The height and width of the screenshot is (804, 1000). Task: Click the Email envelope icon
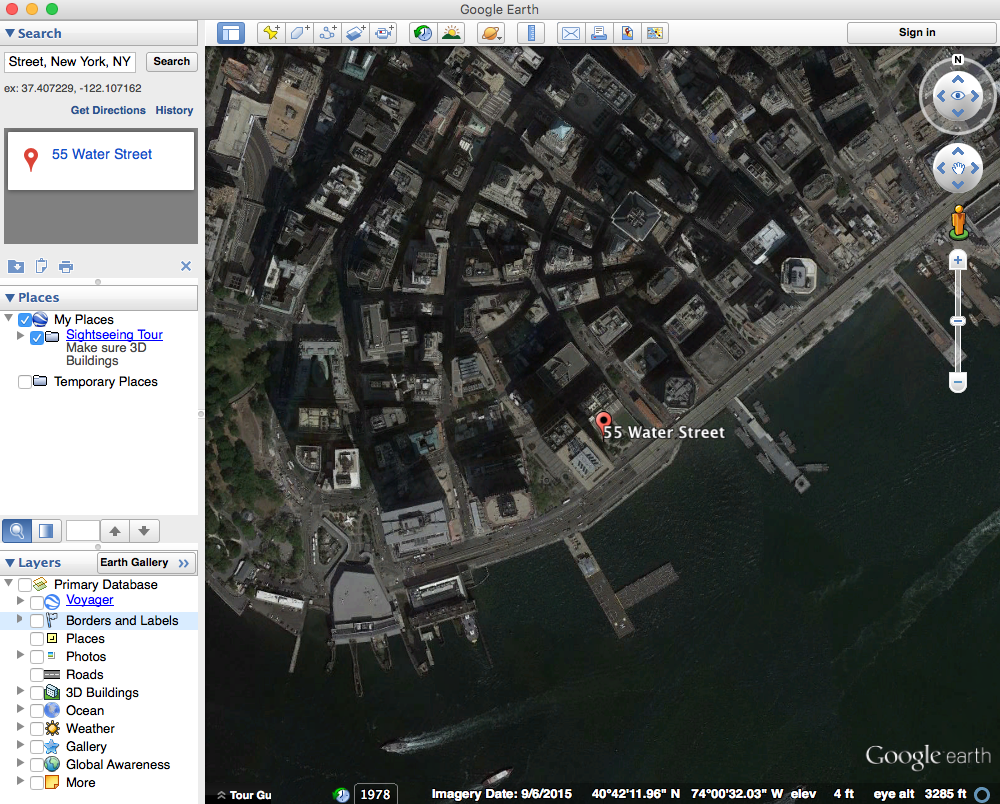570,33
